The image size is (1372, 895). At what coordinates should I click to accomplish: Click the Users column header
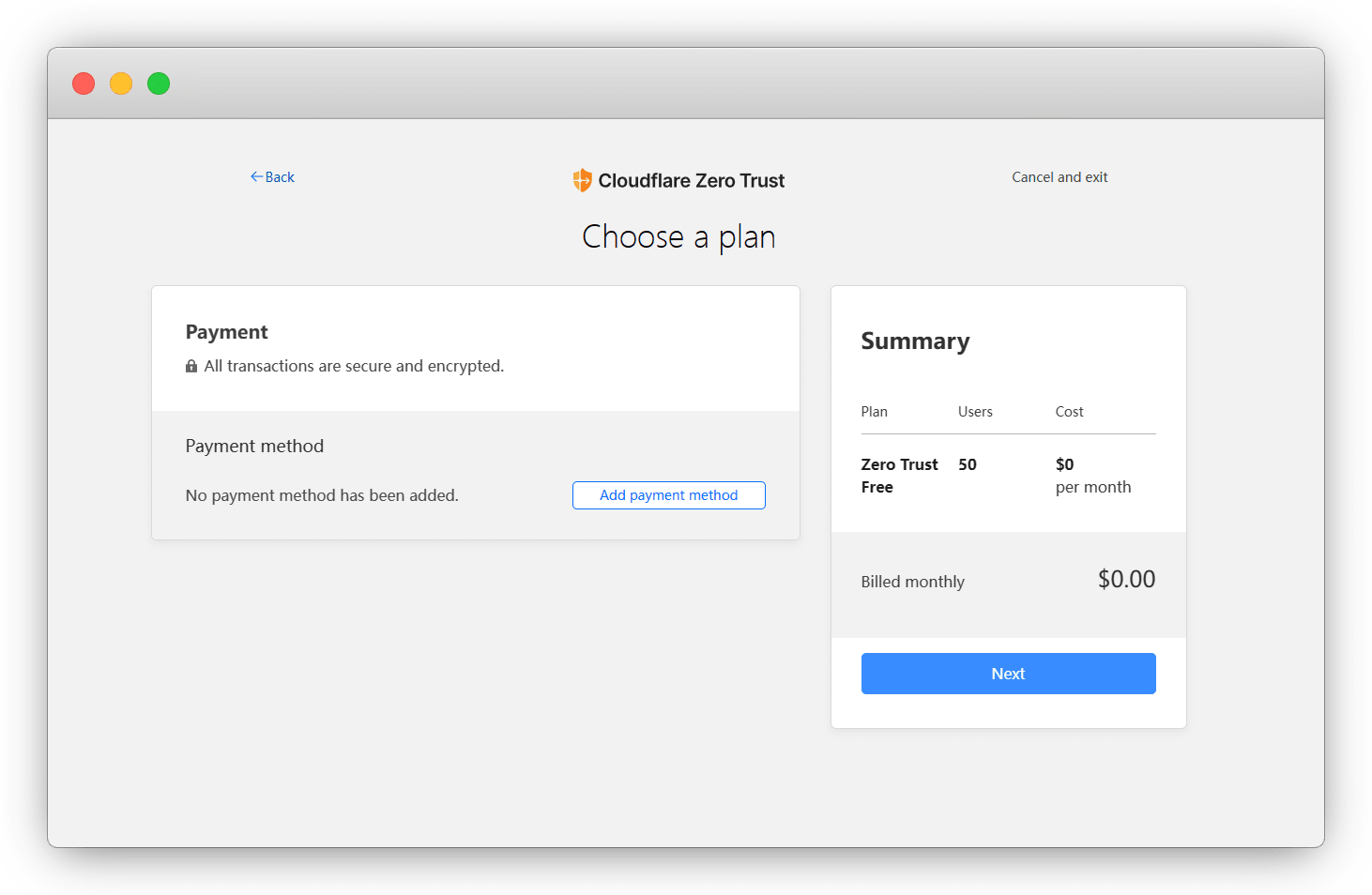tap(975, 412)
